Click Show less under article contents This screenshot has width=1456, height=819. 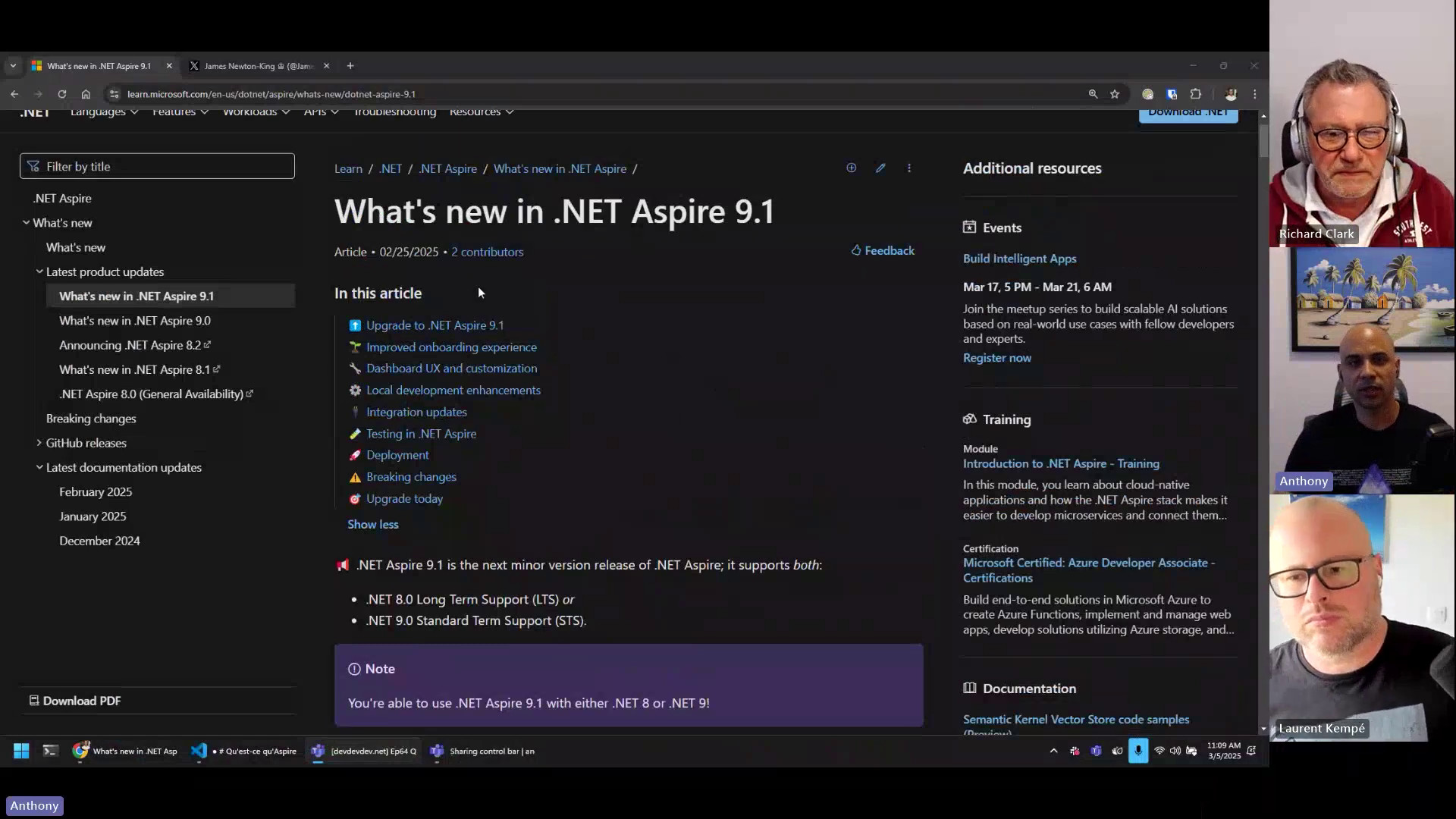click(x=372, y=524)
